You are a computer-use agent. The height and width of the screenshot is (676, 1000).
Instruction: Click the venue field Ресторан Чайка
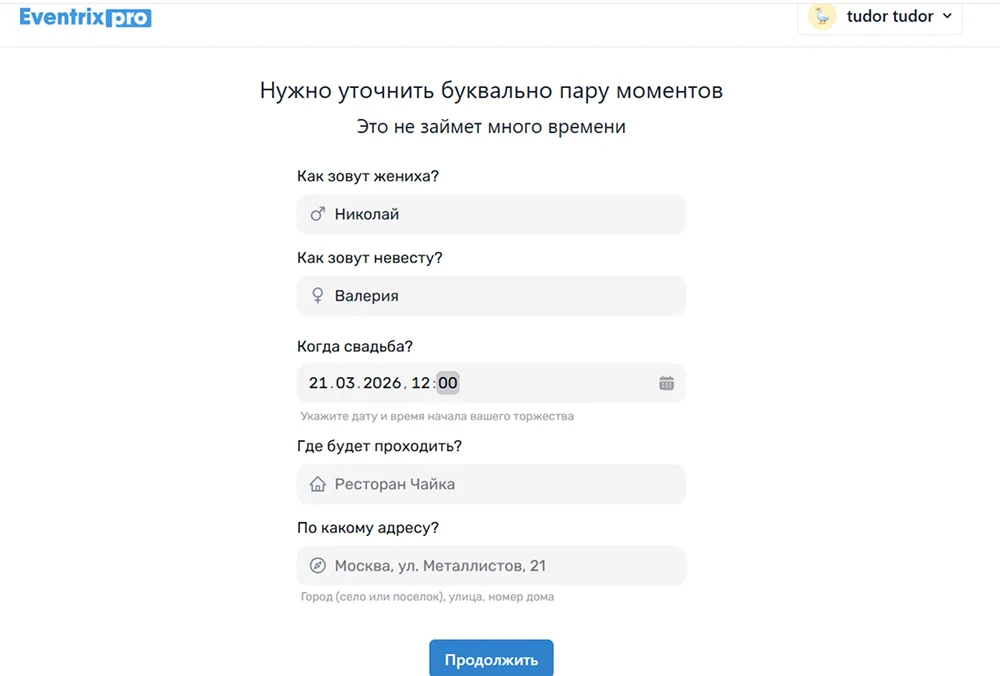[500, 484]
